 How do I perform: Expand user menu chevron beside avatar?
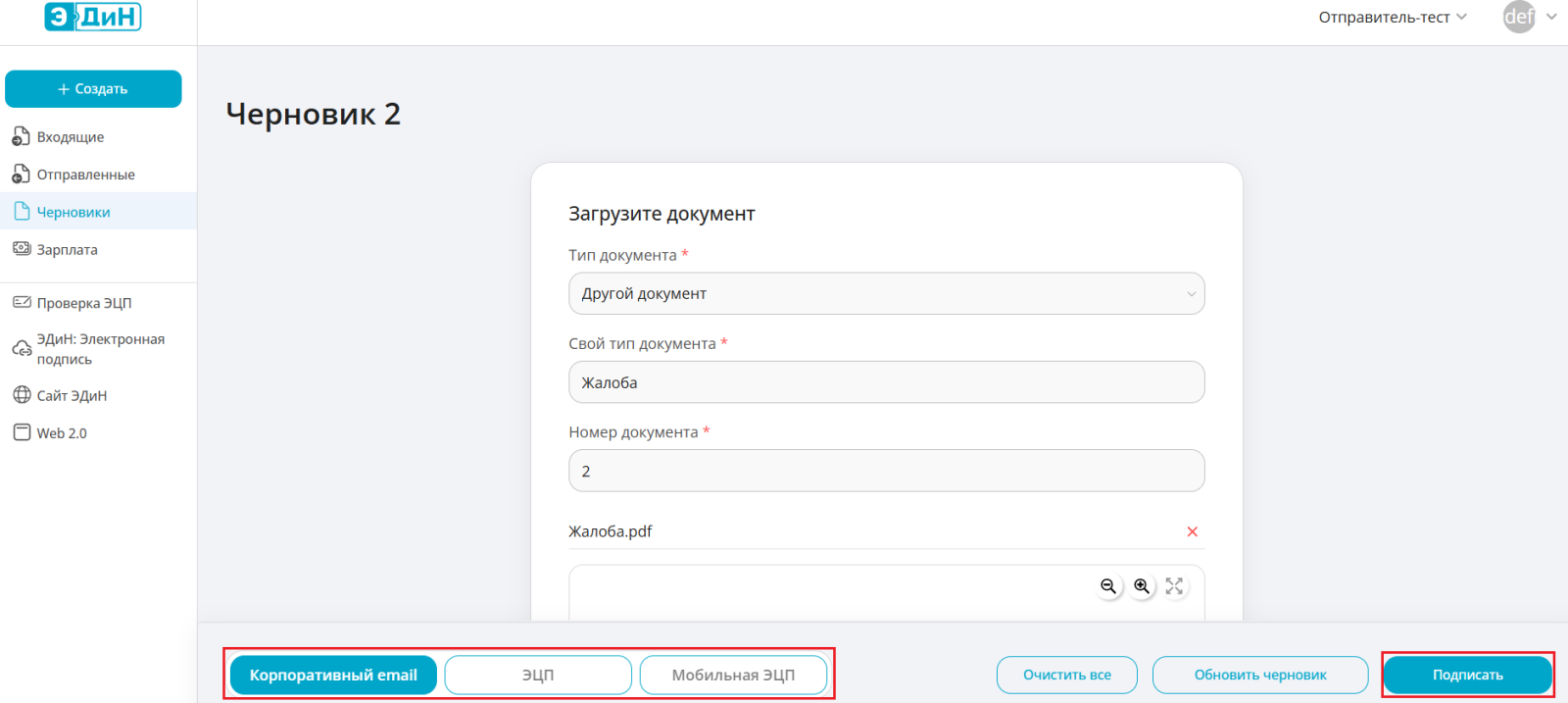pyautogui.click(x=1551, y=17)
